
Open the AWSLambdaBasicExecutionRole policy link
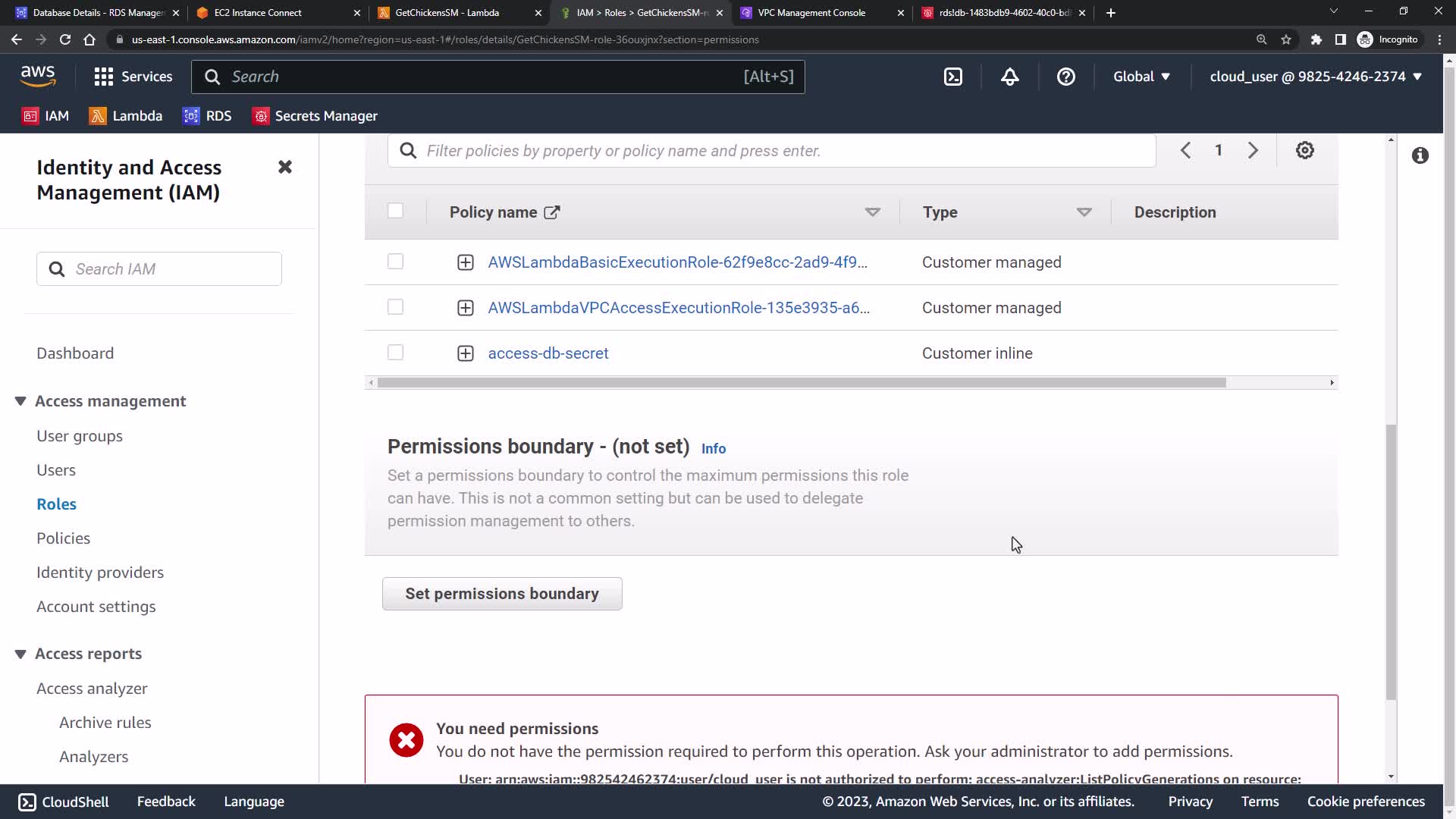coord(677,262)
